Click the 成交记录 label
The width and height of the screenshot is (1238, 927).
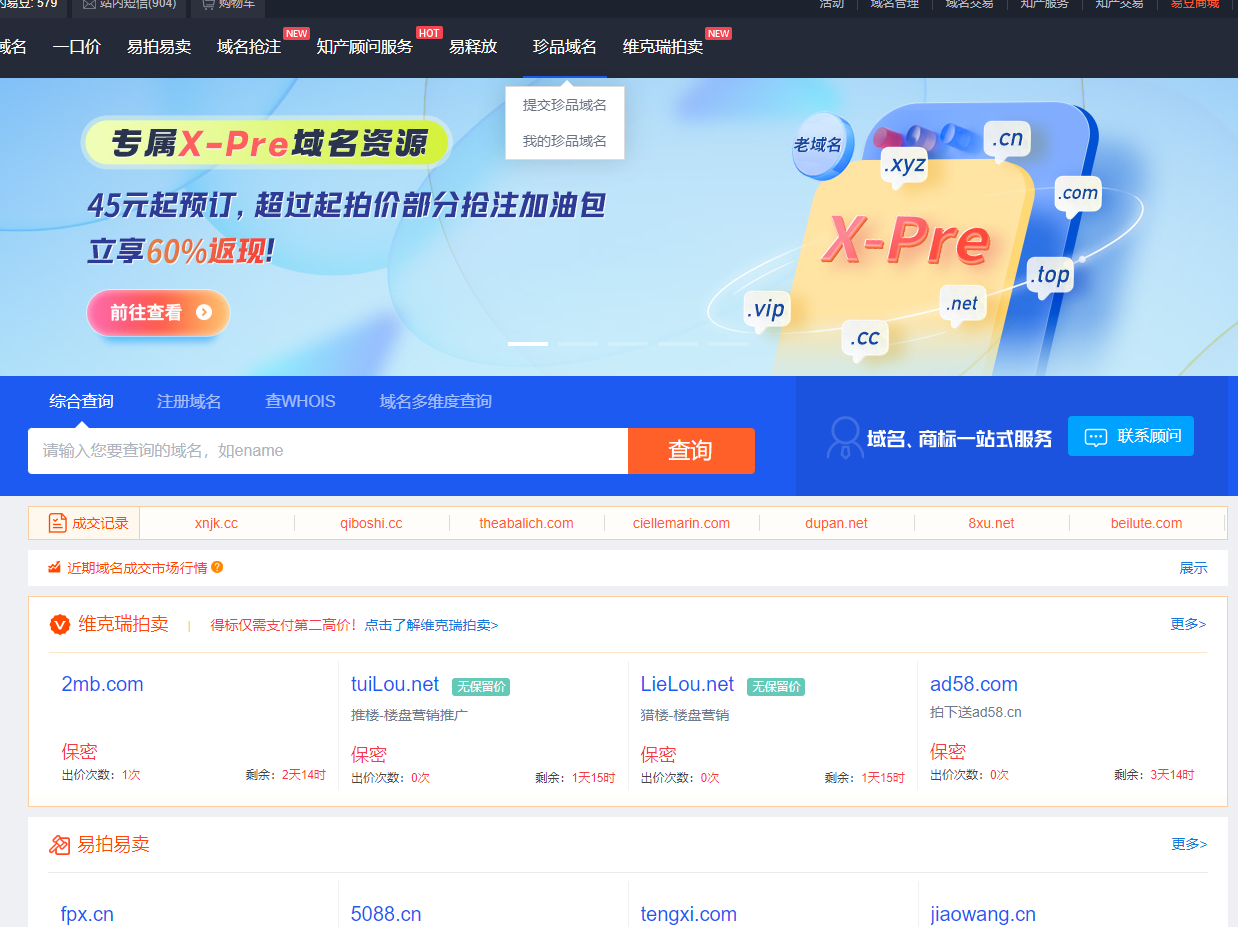click(101, 523)
